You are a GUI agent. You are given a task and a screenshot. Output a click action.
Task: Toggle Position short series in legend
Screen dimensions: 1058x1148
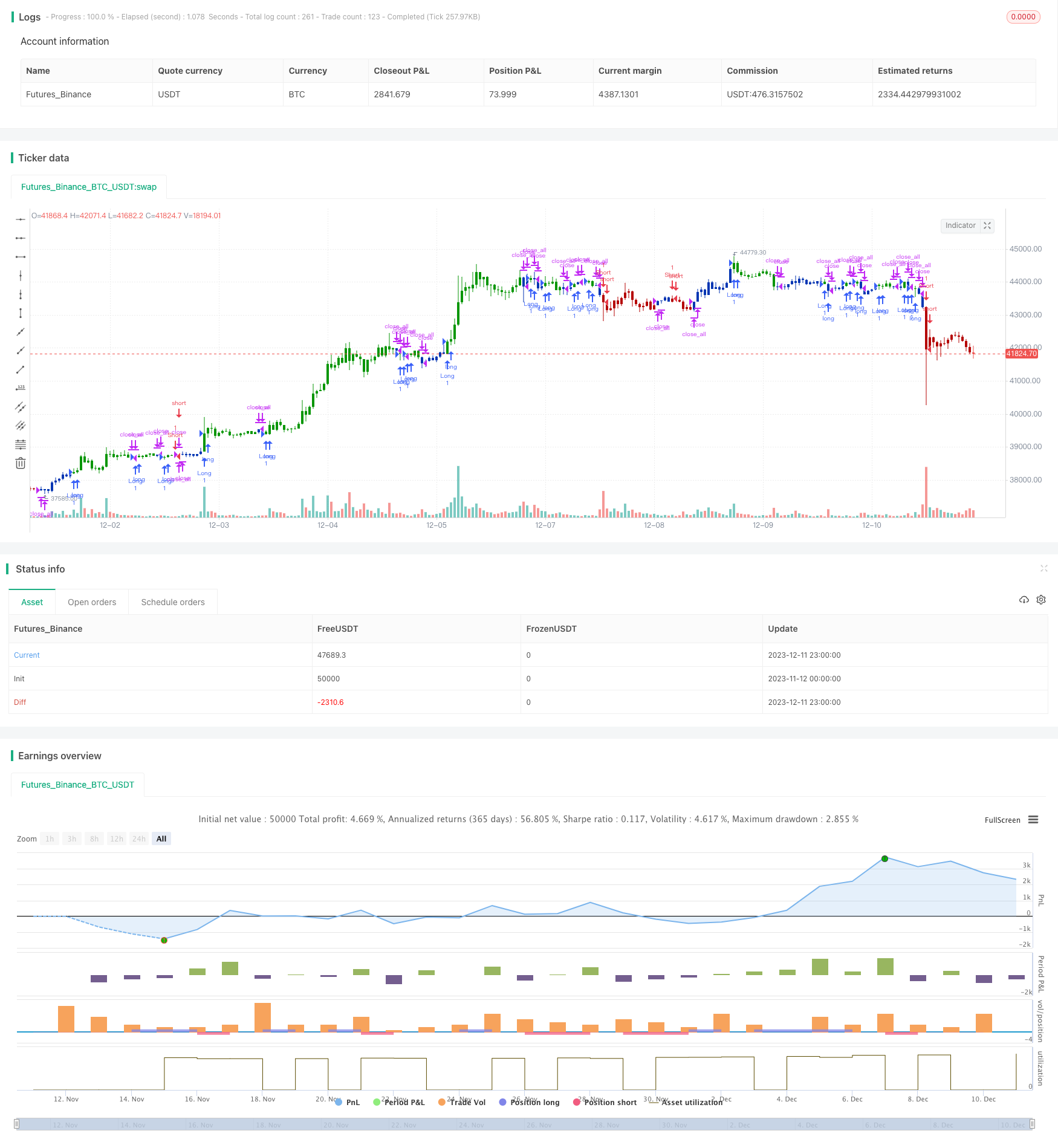point(605,1102)
